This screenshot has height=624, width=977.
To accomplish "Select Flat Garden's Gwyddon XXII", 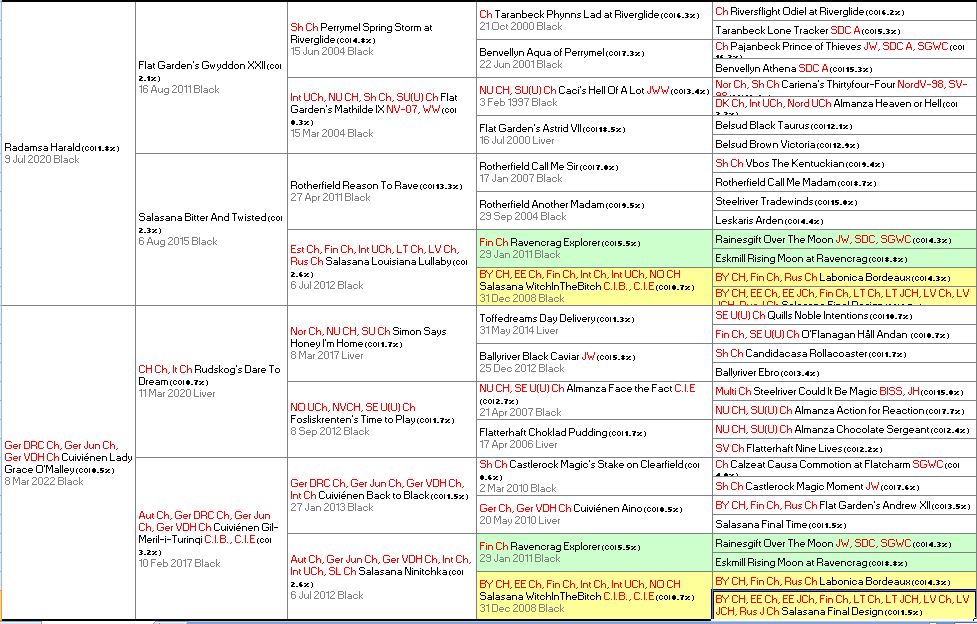I will pyautogui.click(x=207, y=65).
